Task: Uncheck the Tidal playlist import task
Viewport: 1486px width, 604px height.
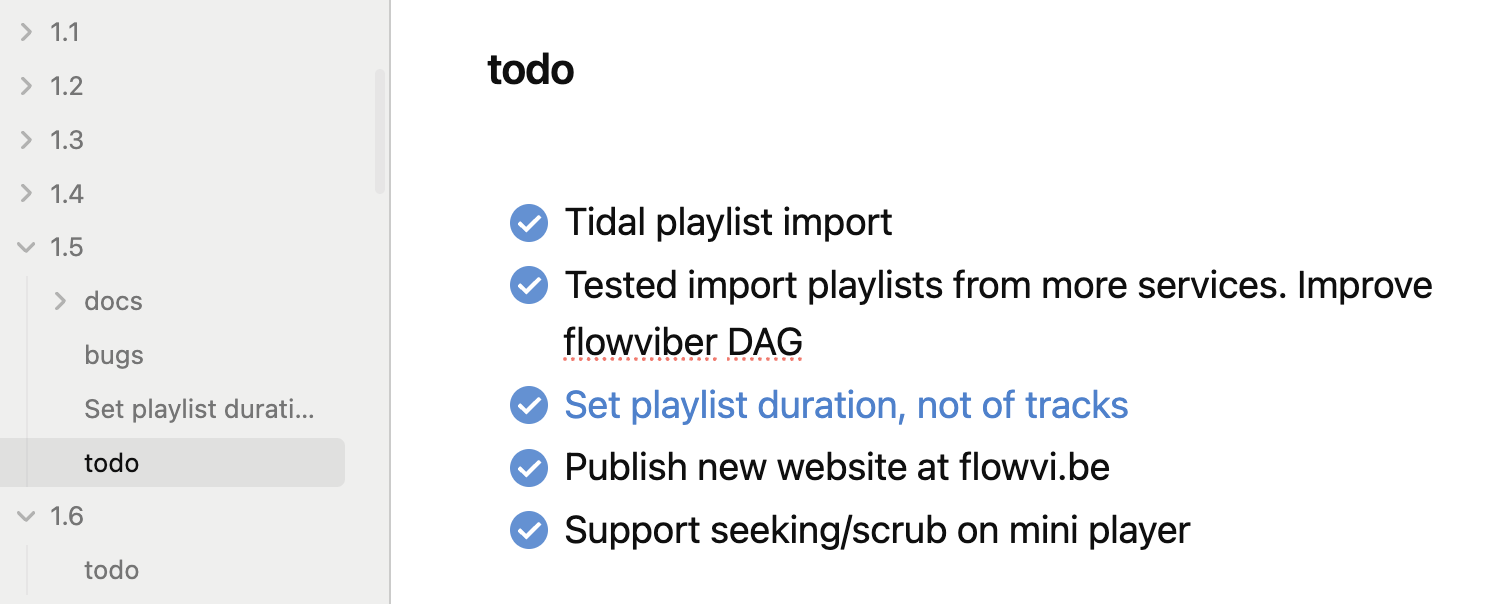Action: (529, 223)
